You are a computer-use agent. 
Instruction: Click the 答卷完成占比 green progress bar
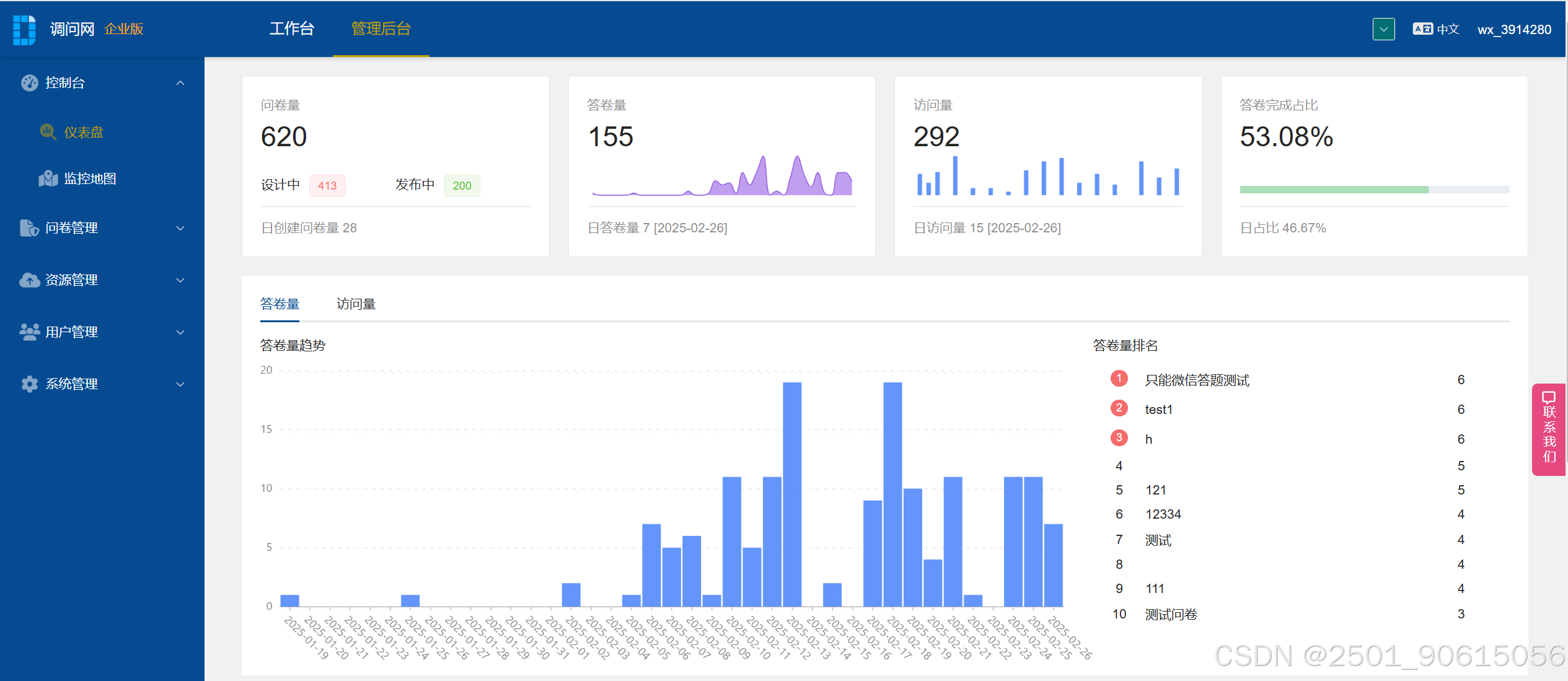[1334, 190]
